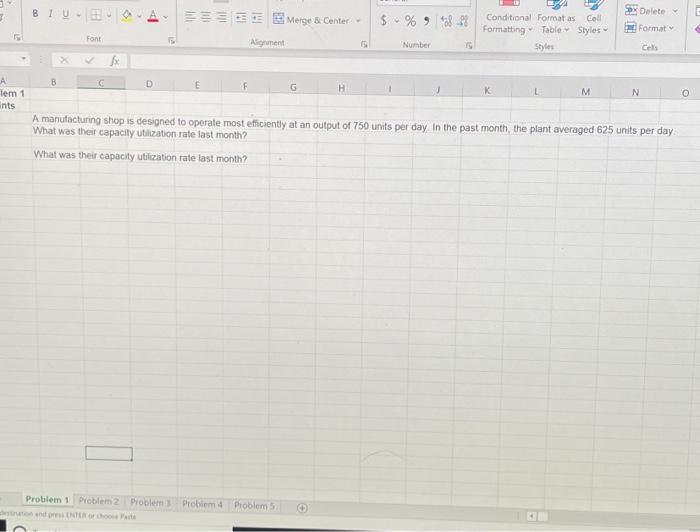The width and height of the screenshot is (700, 532).
Task: Switch to the Problem 1 sheet tab
Action: click(47, 499)
